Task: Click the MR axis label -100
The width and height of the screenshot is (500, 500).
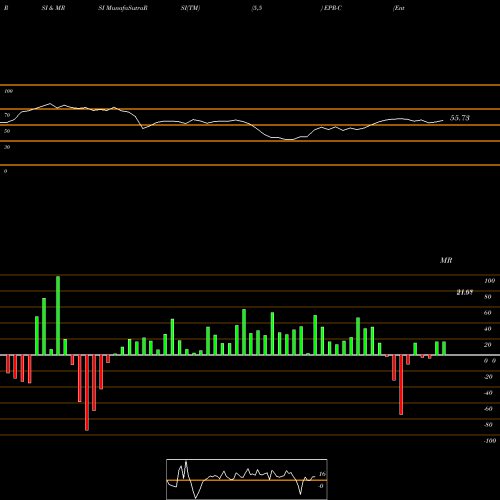Action: point(489,441)
